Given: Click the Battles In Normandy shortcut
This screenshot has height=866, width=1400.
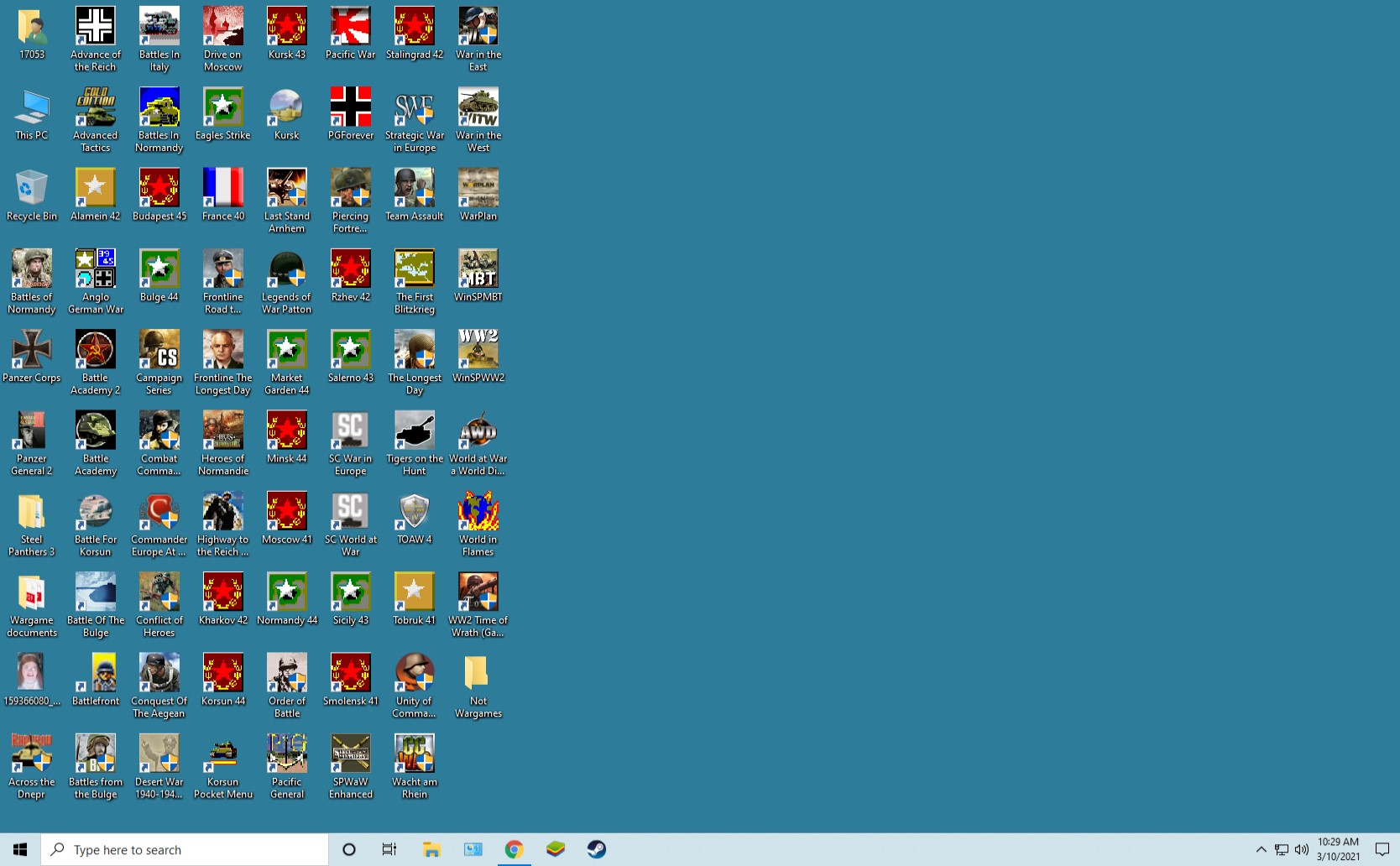Looking at the screenshot, I should (x=159, y=107).
